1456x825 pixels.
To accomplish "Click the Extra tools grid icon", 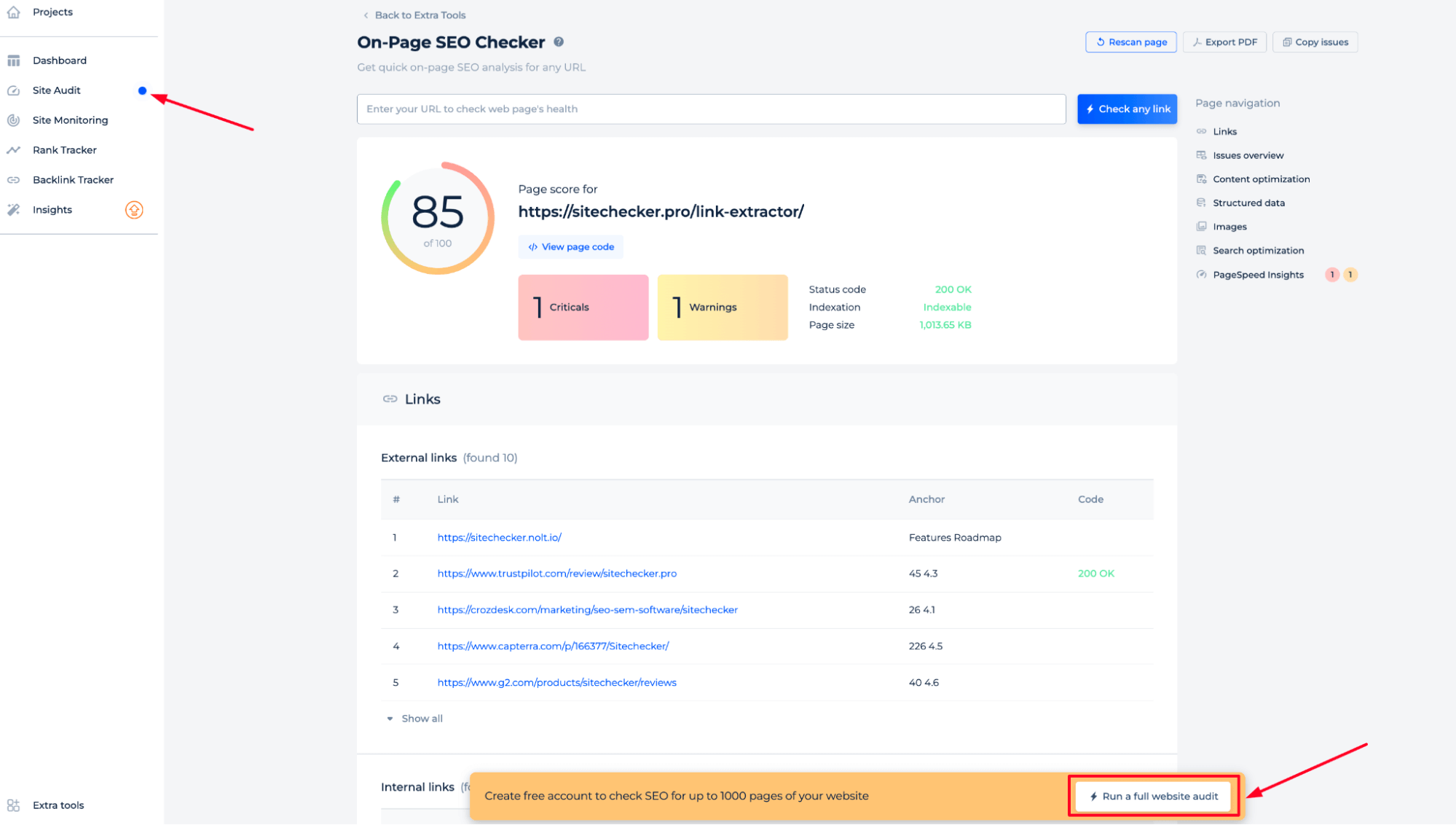I will [13, 805].
